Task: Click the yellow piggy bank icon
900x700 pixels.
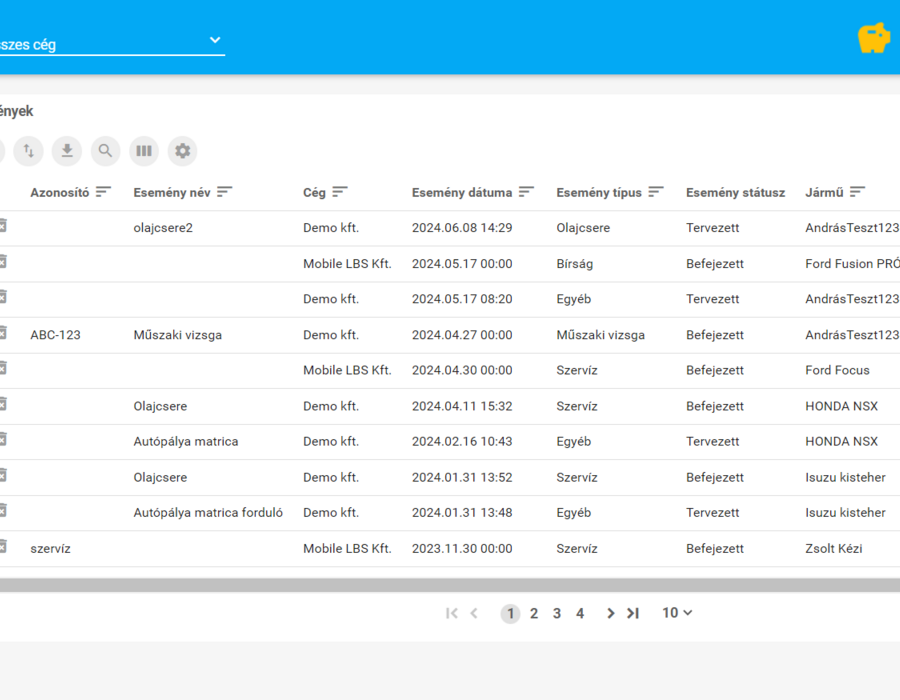Action: pos(874,38)
